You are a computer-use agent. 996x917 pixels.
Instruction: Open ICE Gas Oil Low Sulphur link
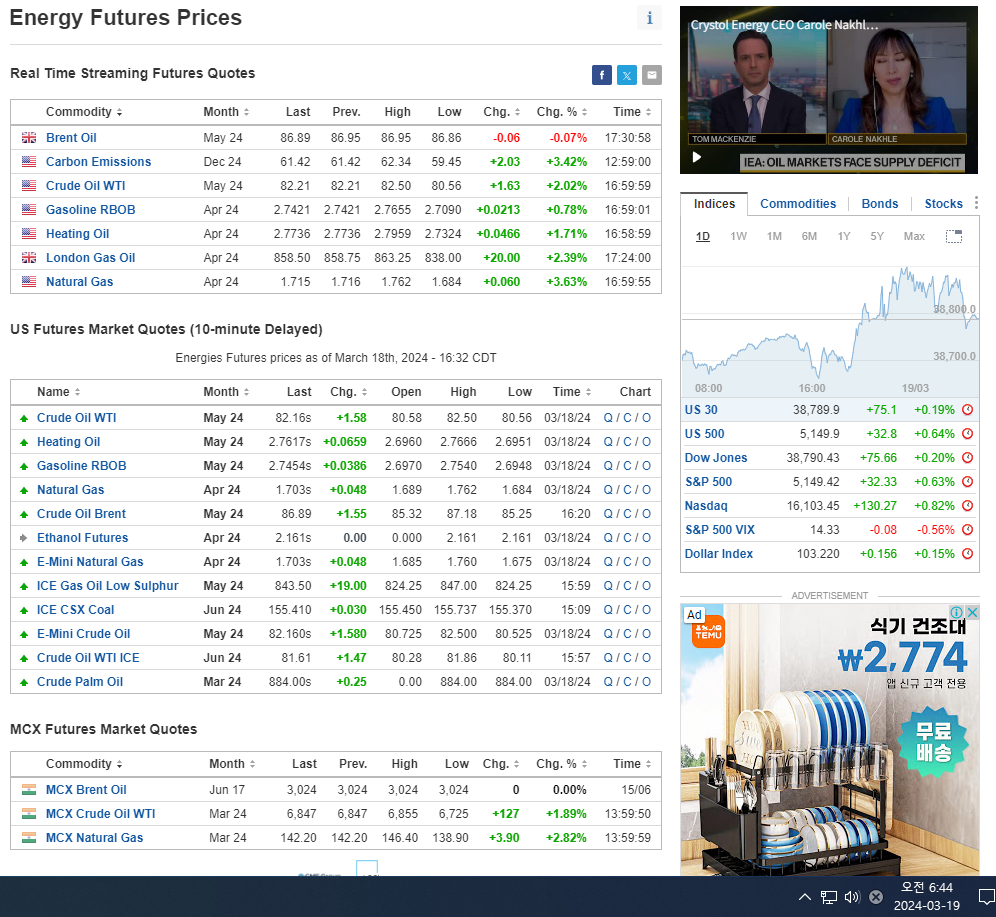pyautogui.click(x=107, y=586)
